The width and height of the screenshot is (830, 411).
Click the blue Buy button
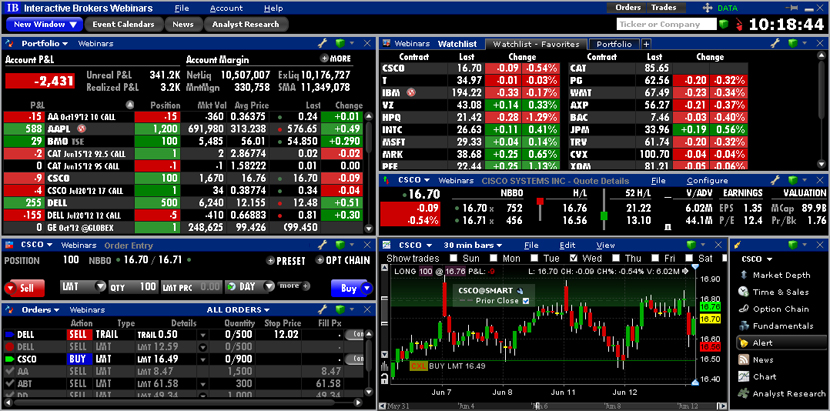coord(351,289)
